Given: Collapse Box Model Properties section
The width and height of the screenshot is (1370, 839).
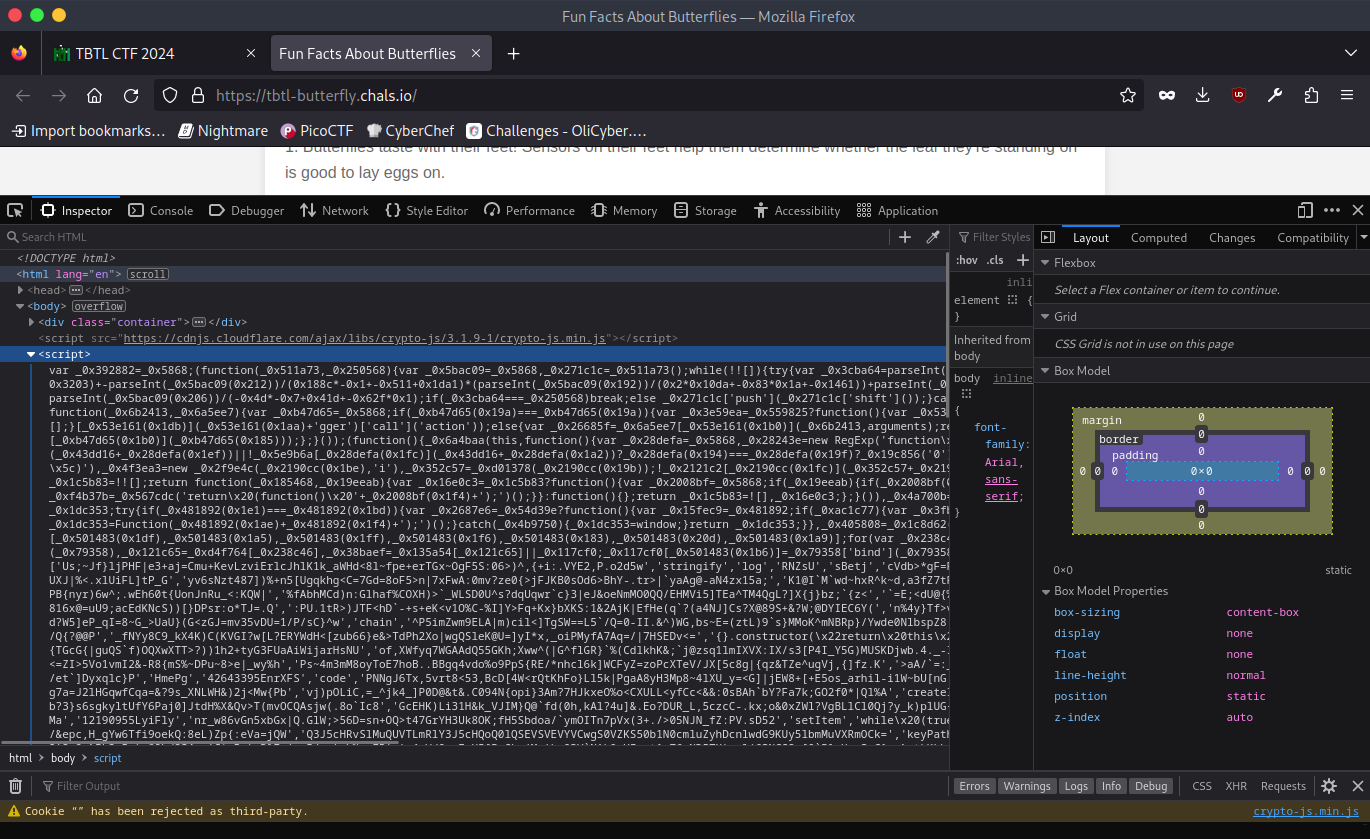Looking at the screenshot, I should pos(1045,591).
